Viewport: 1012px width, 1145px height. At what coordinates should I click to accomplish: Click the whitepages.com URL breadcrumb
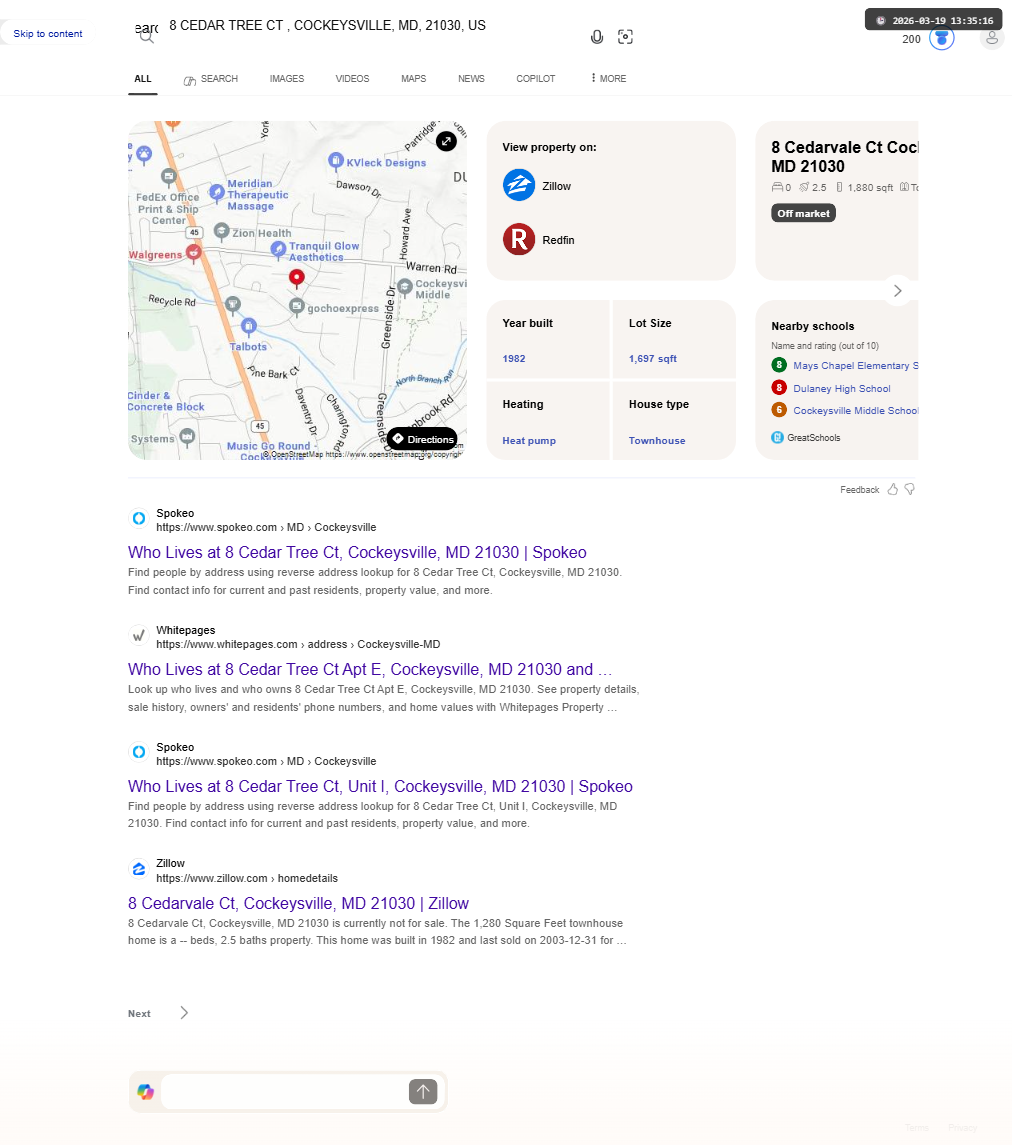(298, 644)
